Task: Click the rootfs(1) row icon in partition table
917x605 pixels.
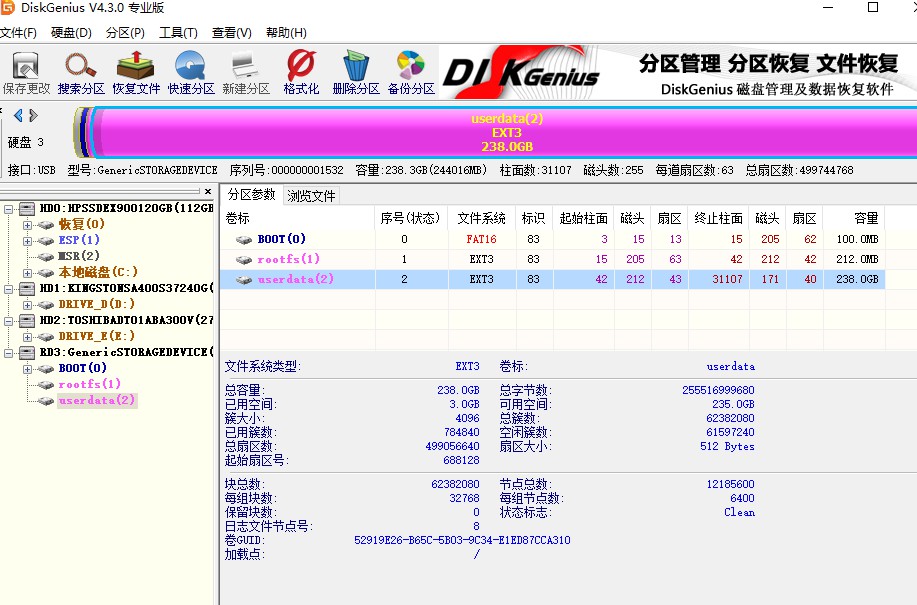Action: pos(244,260)
